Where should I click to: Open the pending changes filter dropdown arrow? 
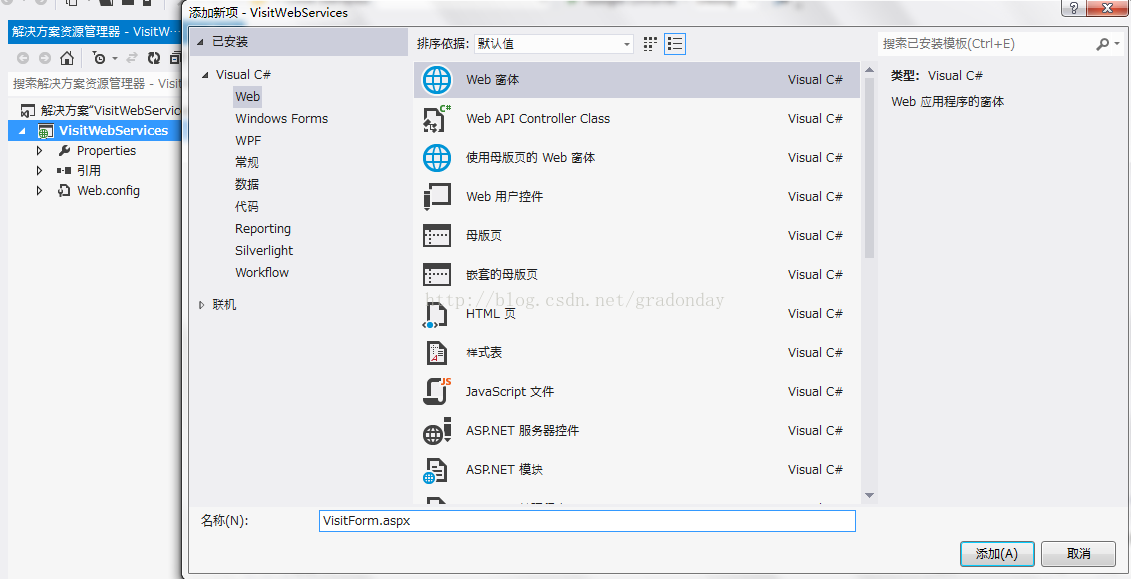115,59
